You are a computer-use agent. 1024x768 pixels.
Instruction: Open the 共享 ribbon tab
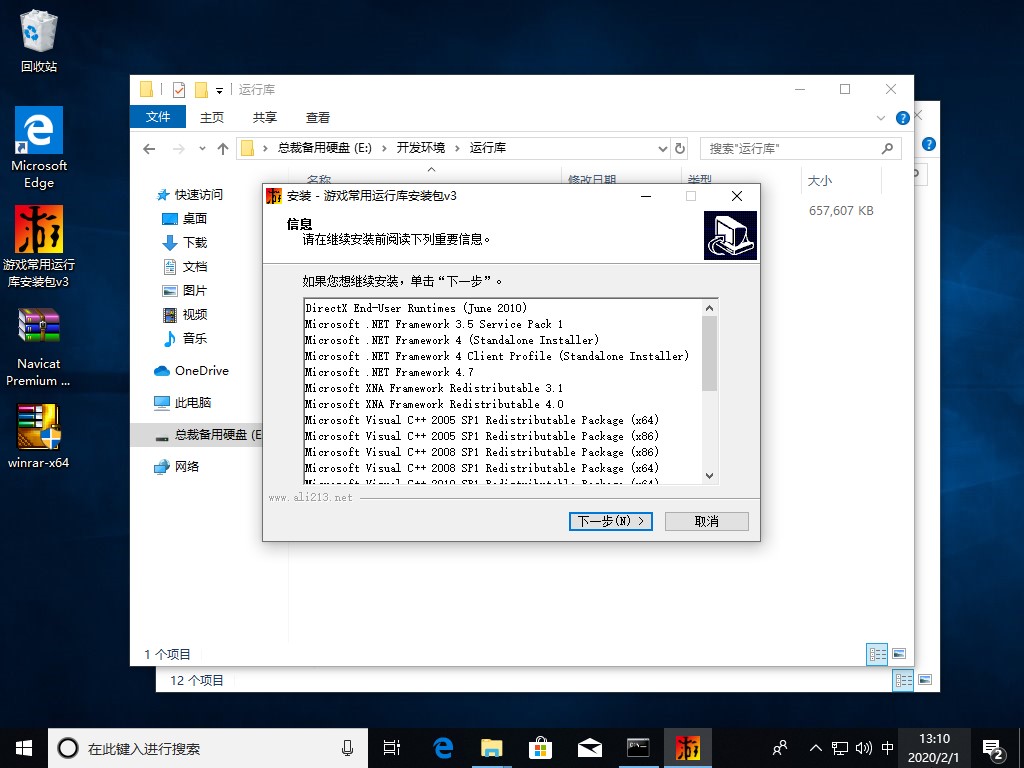click(264, 118)
